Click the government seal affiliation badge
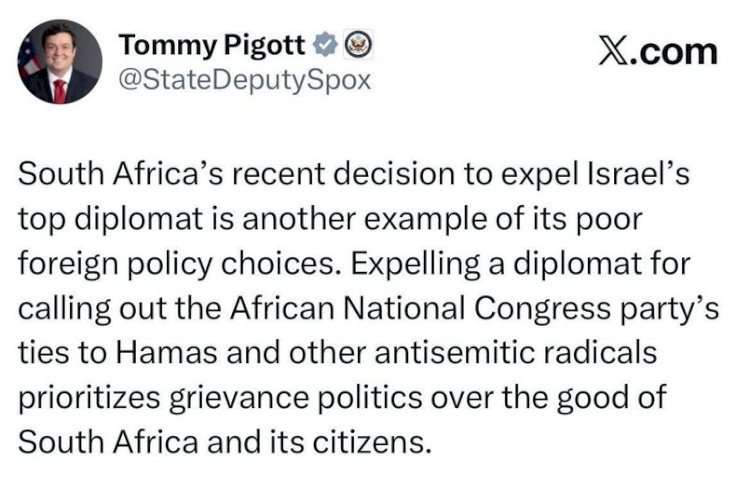This screenshot has width=750, height=503. [358, 46]
